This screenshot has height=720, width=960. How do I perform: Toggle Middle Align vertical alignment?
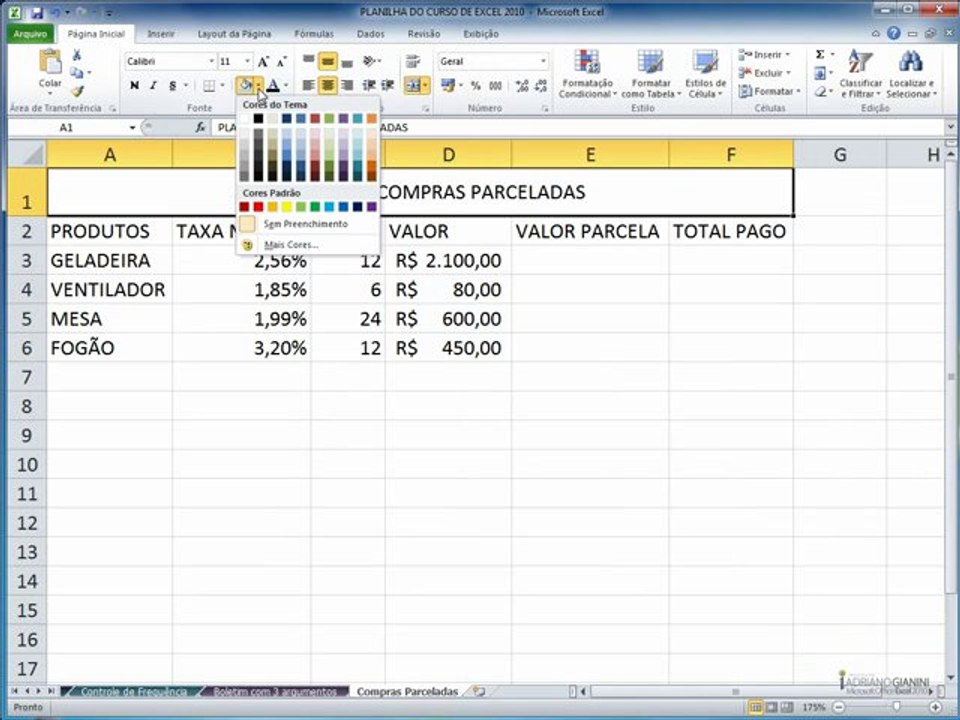click(x=328, y=61)
